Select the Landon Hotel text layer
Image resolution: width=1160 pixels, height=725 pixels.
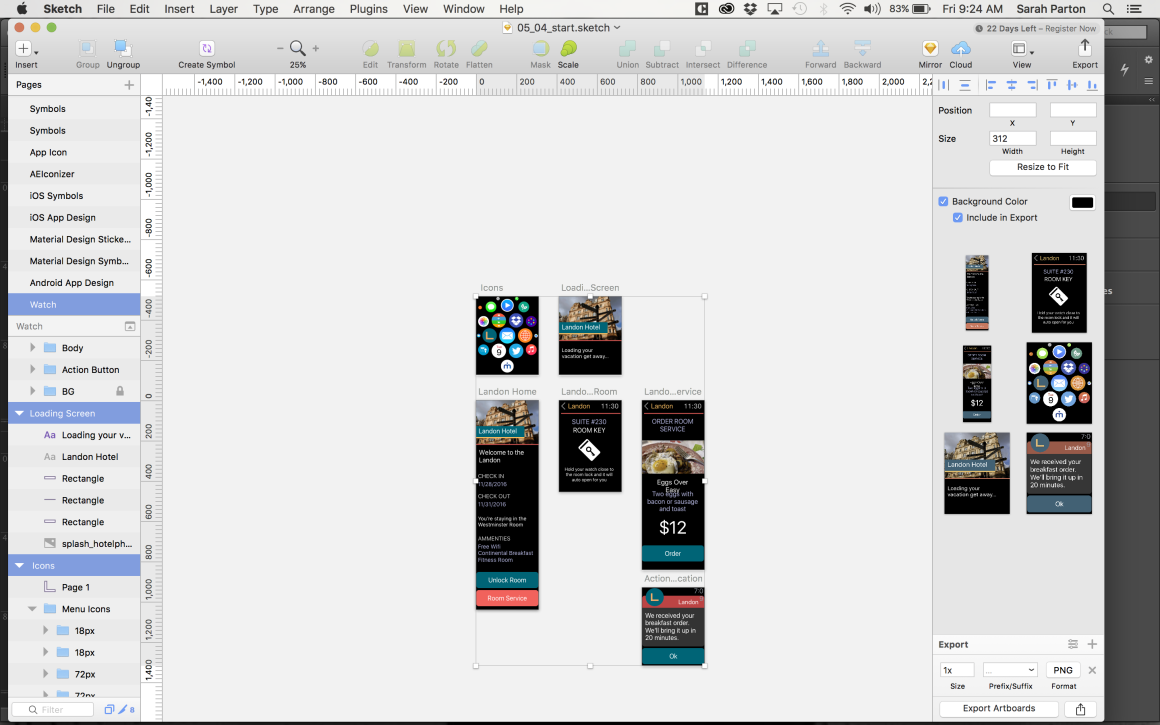tap(74, 456)
